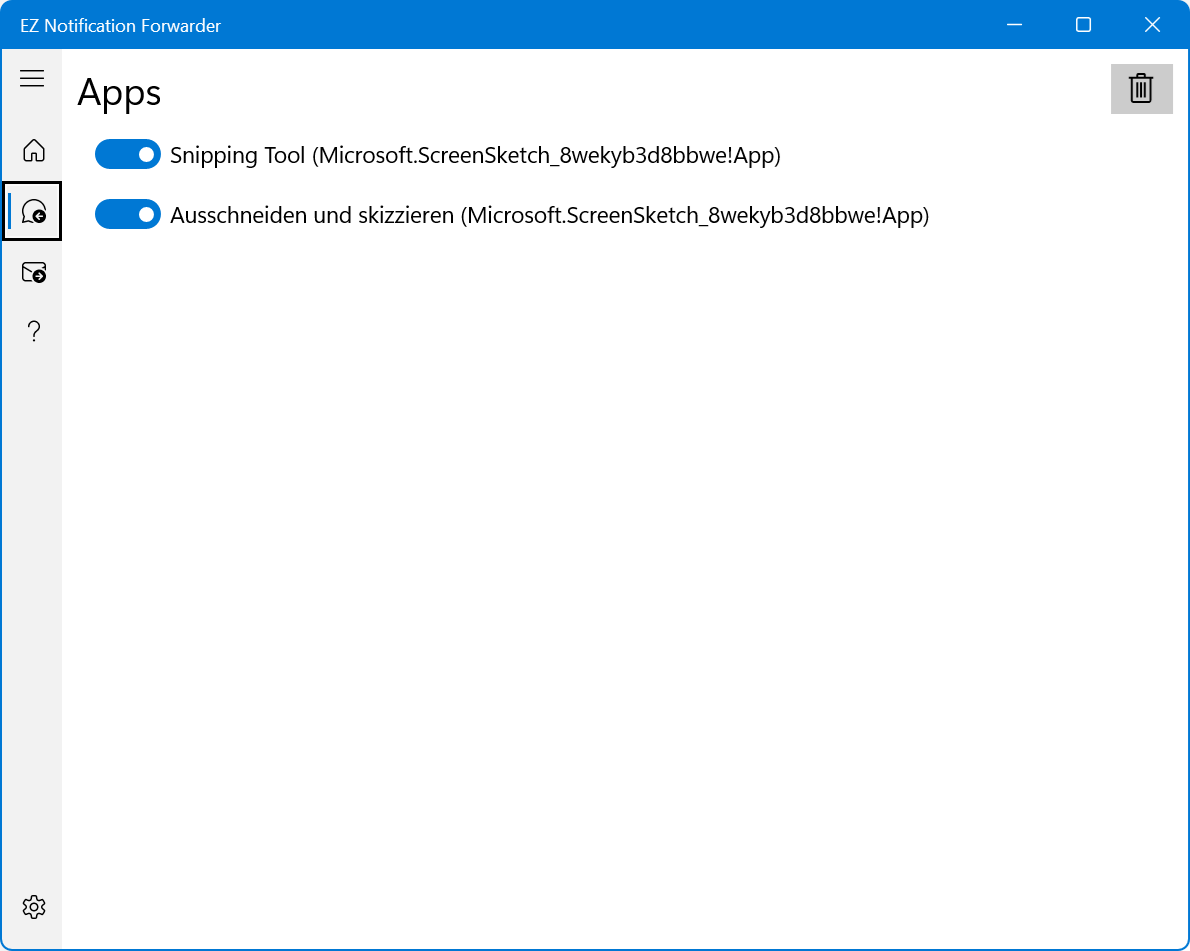
Task: Click the trash delete button
Action: (x=1141, y=89)
